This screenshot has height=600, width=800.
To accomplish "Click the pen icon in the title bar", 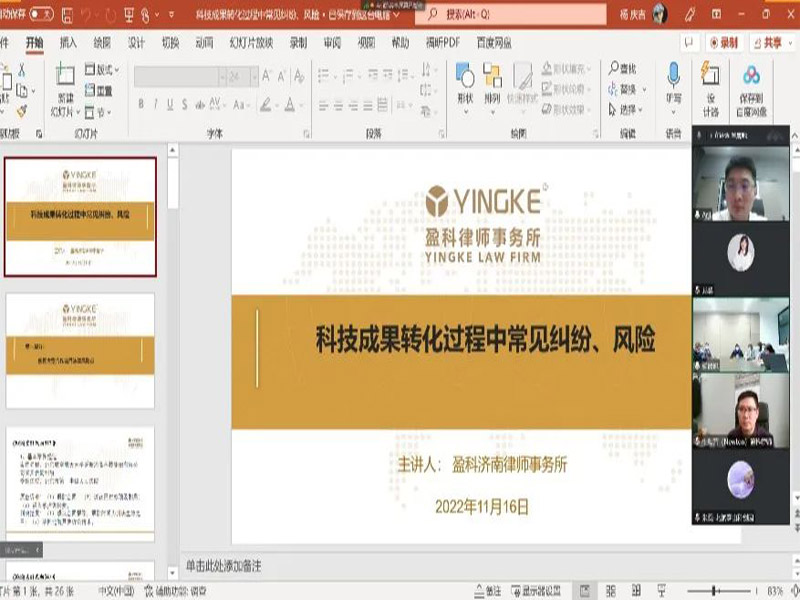I will pos(690,14).
